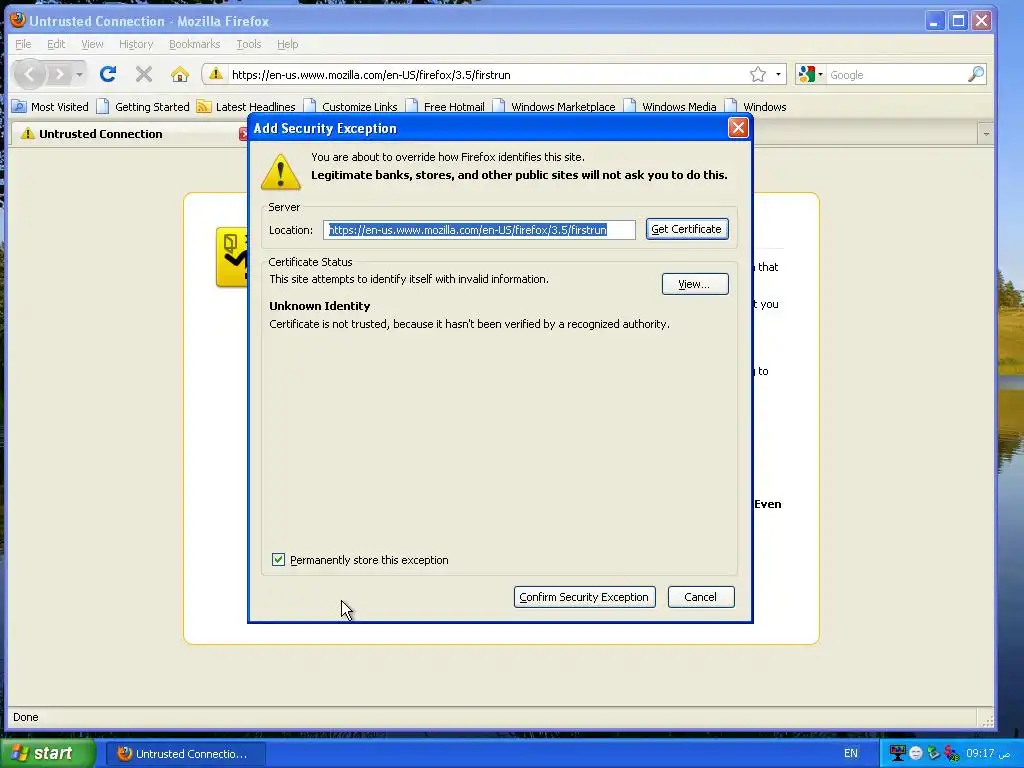Reload the page with the Reload icon
This screenshot has height=768, width=1024.
(108, 74)
